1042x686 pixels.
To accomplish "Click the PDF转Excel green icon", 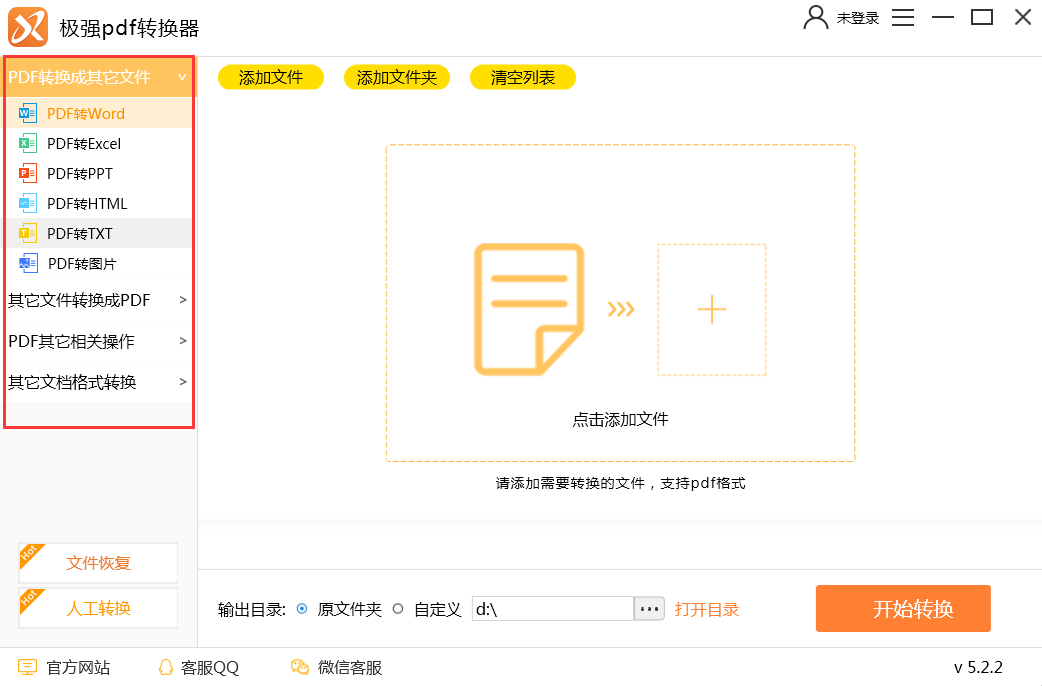I will pos(28,143).
